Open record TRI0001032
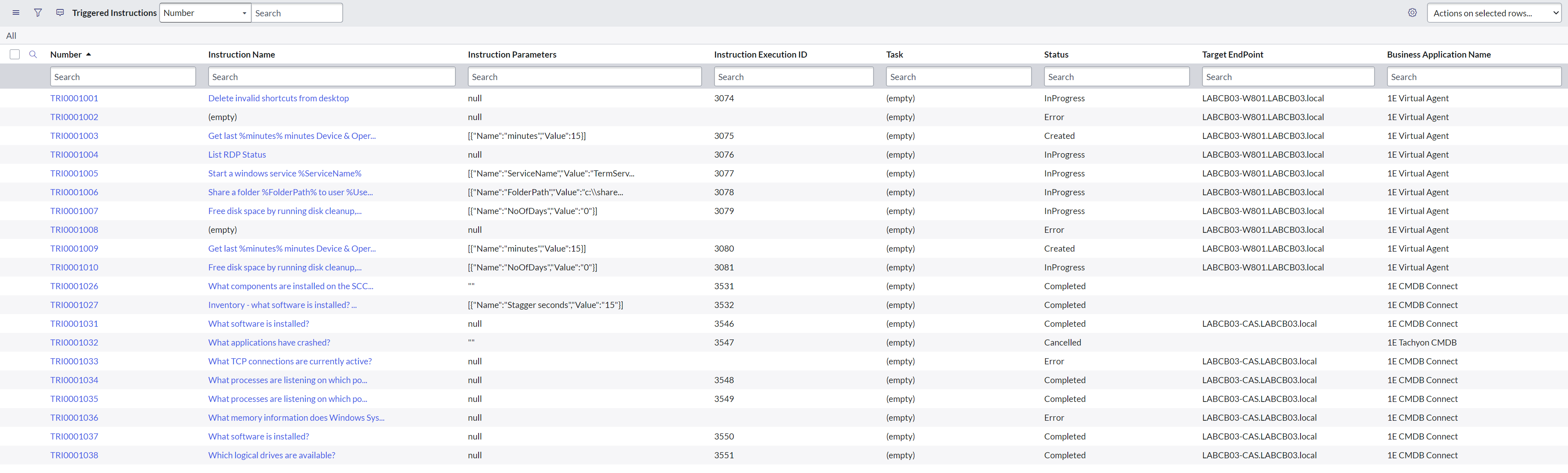This screenshot has width=1568, height=473. click(74, 343)
